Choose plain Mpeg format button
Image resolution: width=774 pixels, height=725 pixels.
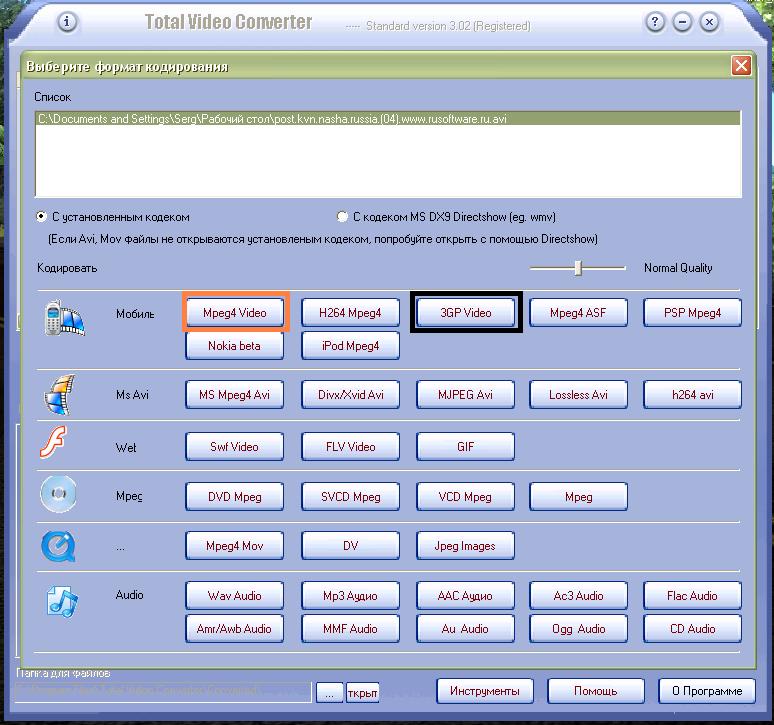pos(578,496)
